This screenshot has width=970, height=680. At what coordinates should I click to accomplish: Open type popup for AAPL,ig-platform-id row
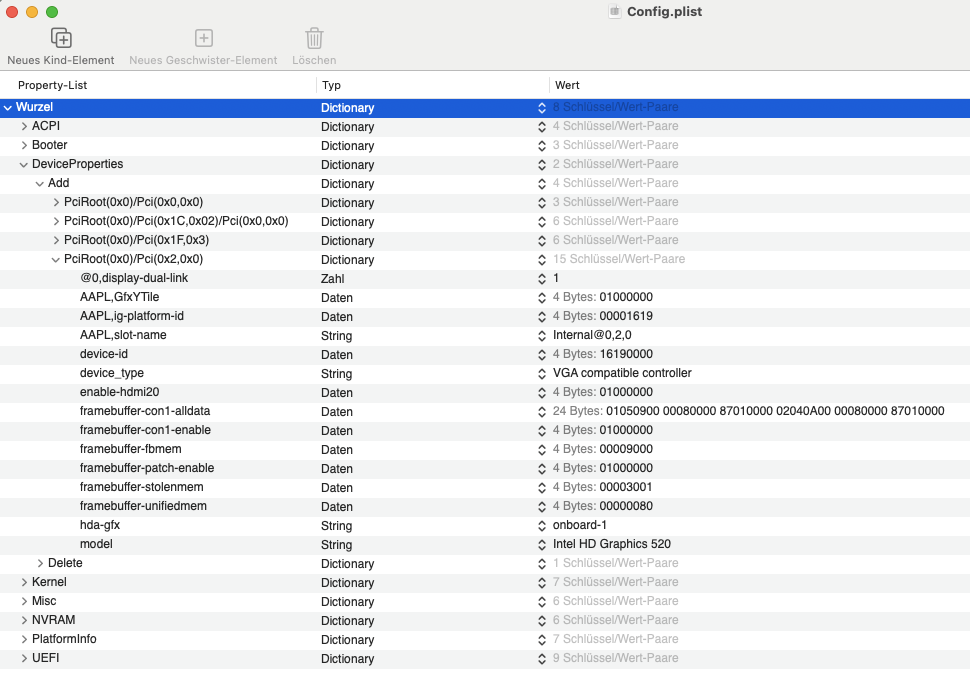click(x=542, y=317)
